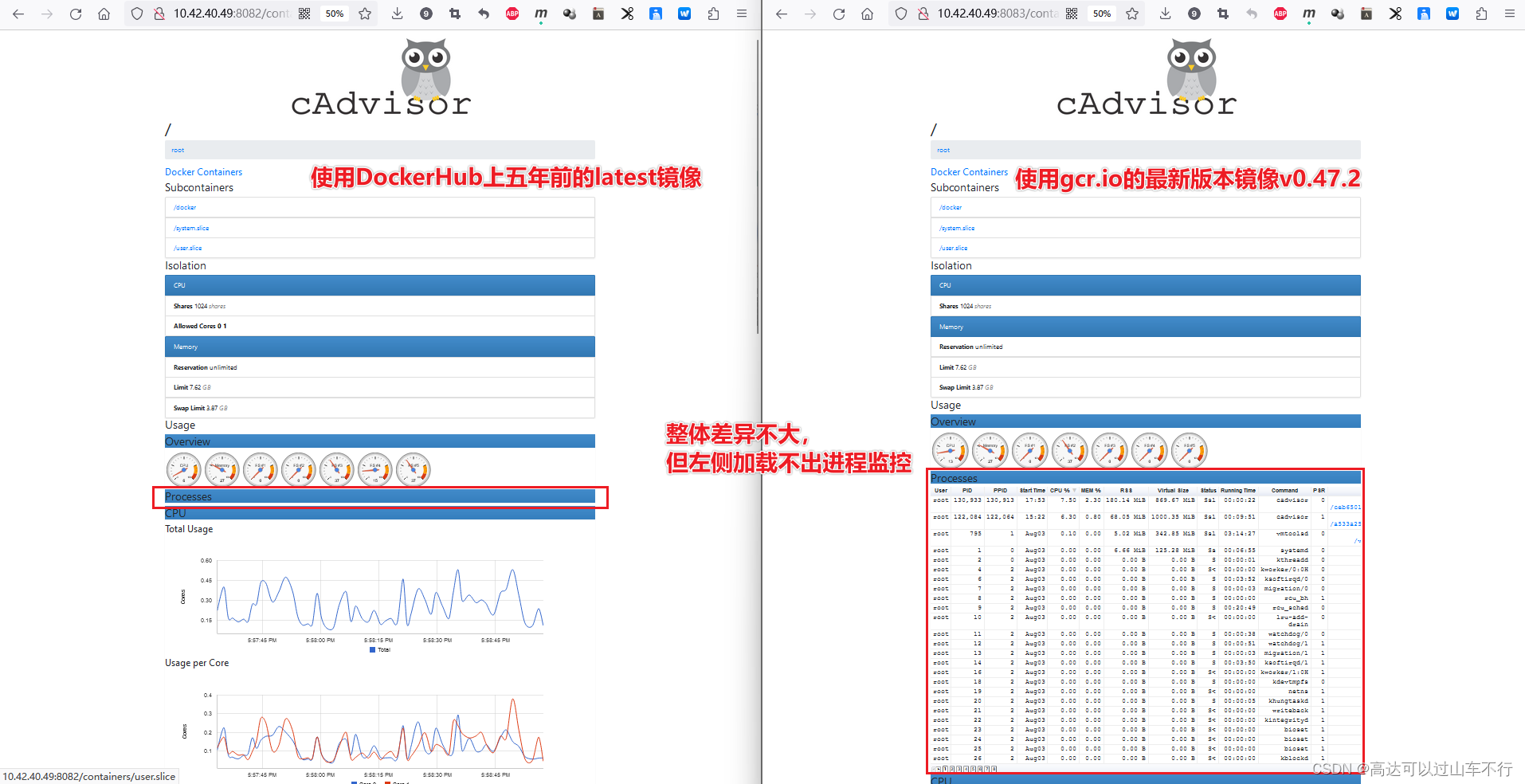Screen dimensions: 1525x784
Task: Click the scissors extension icon
Action: click(627, 14)
